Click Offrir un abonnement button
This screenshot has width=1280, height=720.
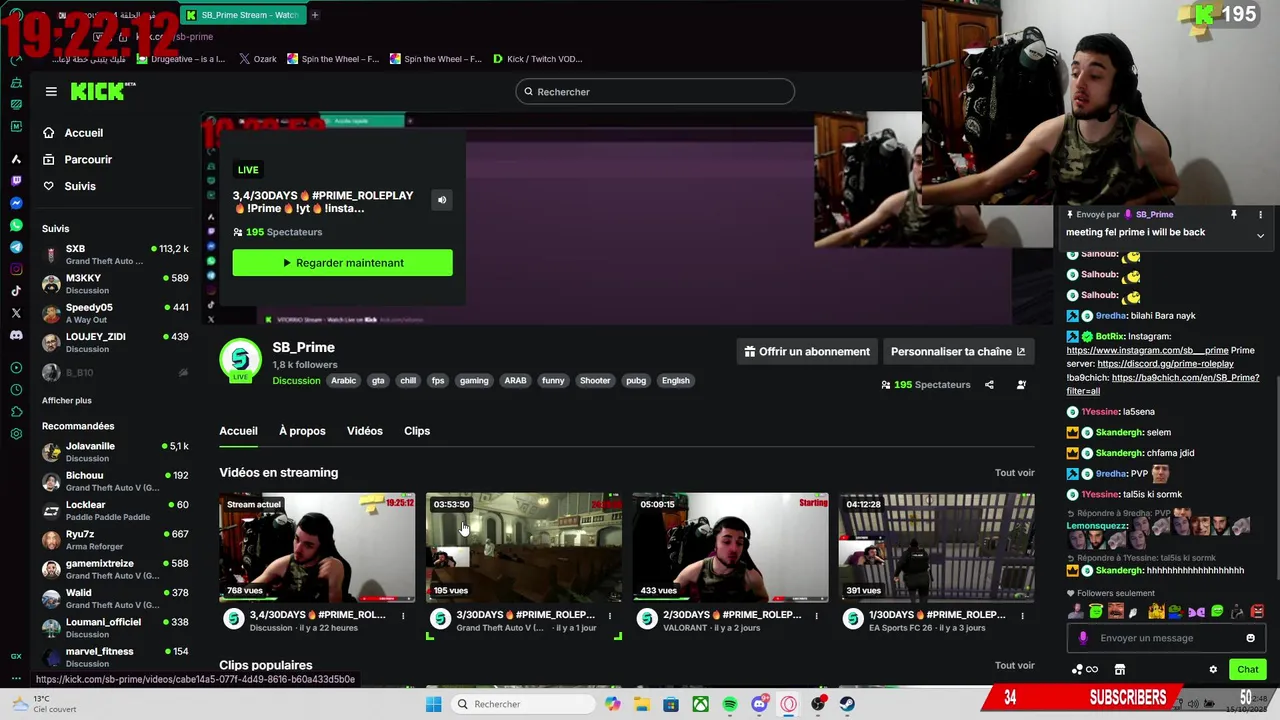(x=806, y=352)
